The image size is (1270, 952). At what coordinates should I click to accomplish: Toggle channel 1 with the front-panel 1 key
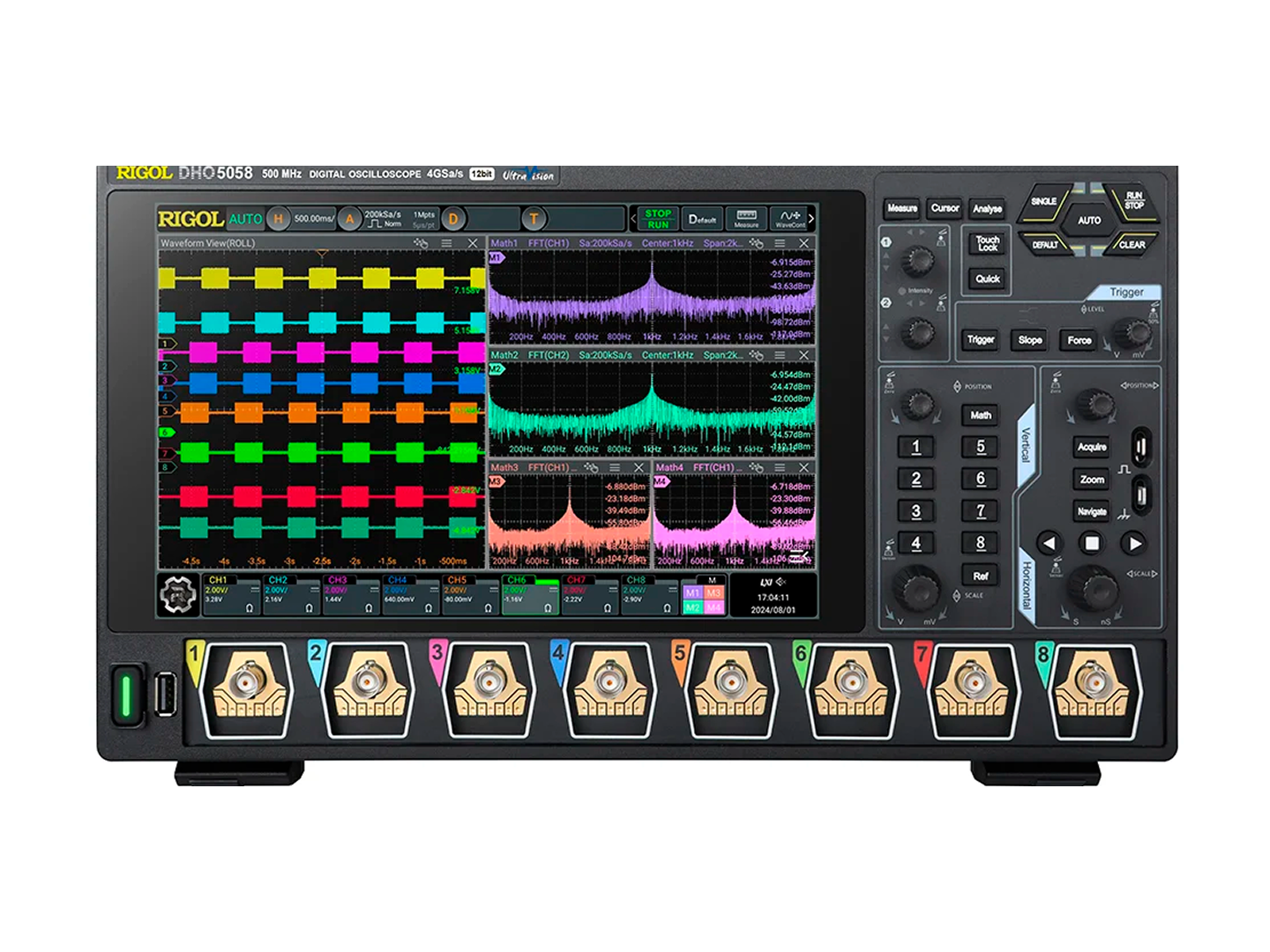(915, 447)
